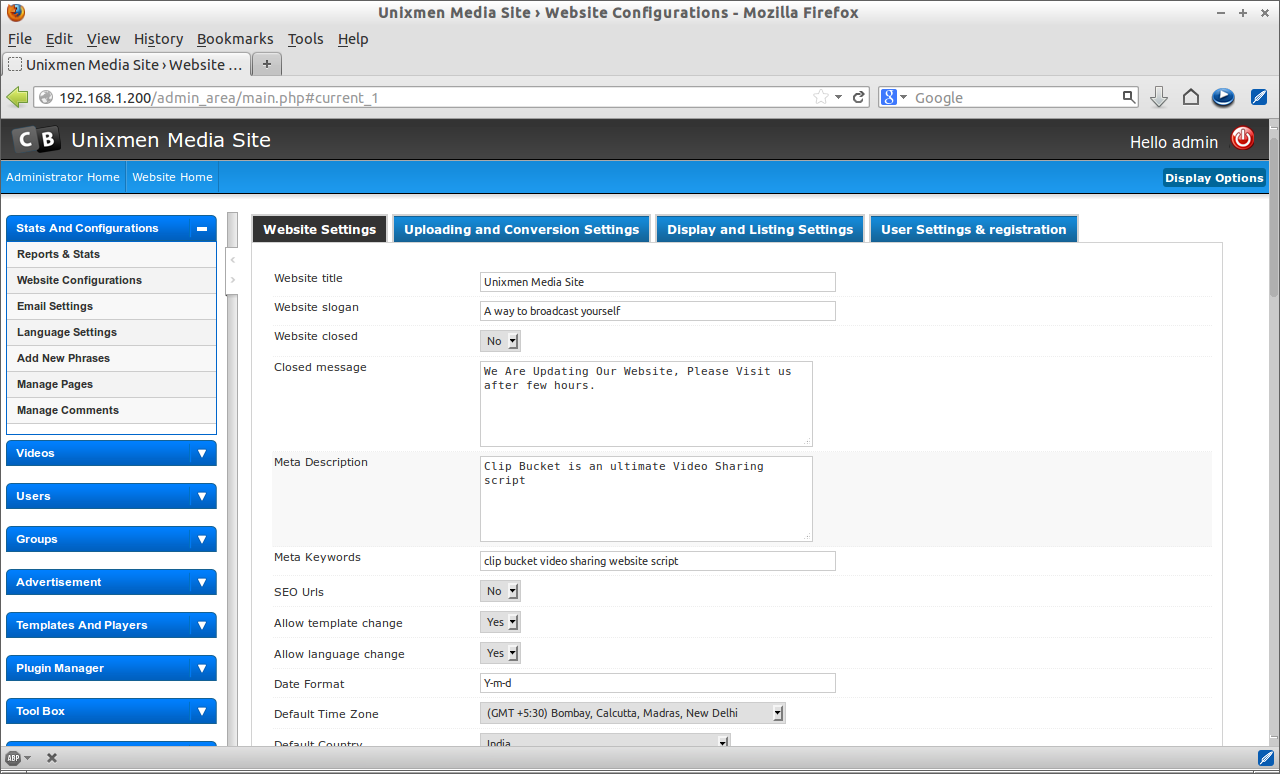
Task: Click the Display Options button
Action: point(1214,178)
